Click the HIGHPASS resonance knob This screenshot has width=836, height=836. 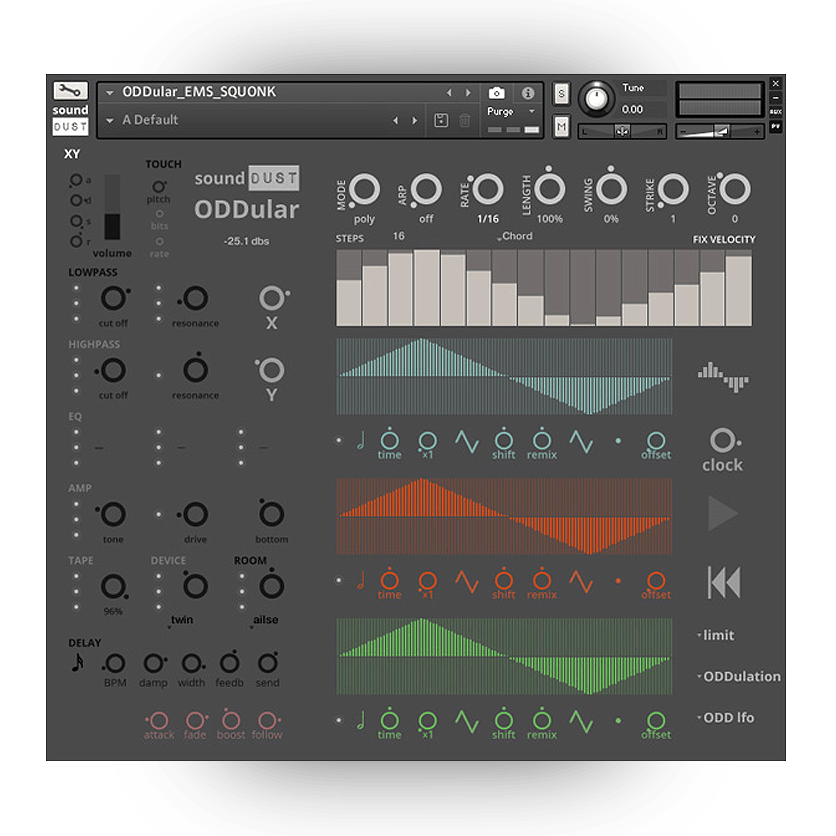pyautogui.click(x=196, y=369)
